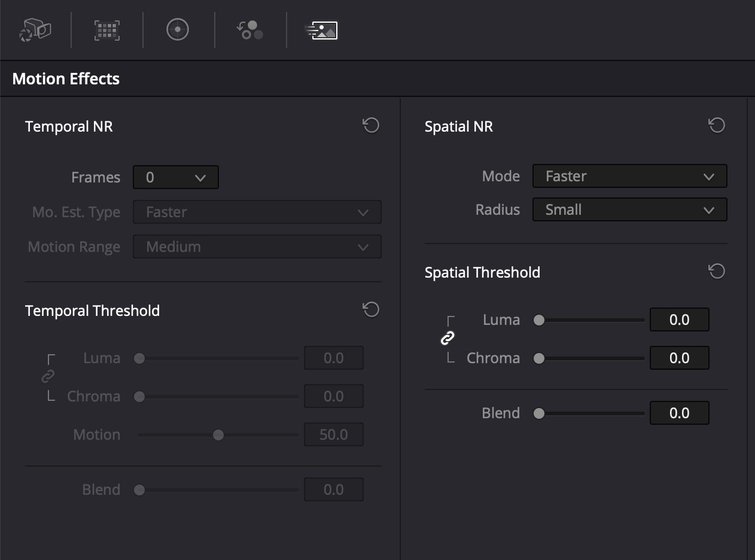Select the Motion Effects palette icon
Viewport: 755px width, 560px height.
click(322, 30)
